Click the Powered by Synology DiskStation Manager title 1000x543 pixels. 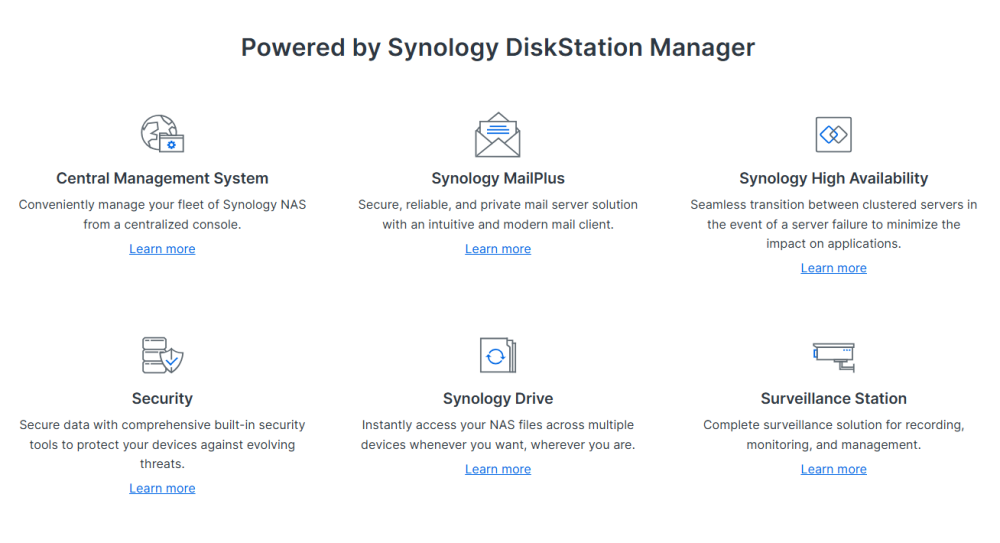(x=497, y=47)
